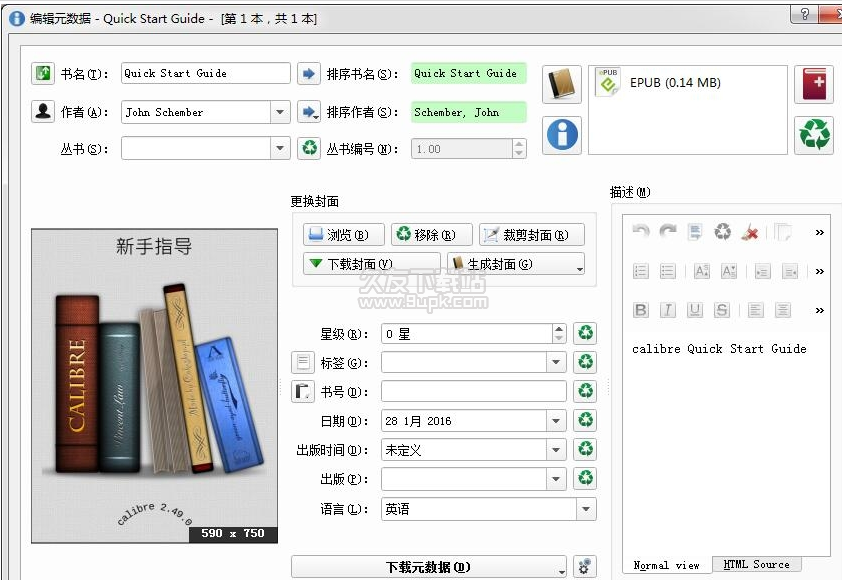842x580 pixels.
Task: Apply superscript in description editor
Action: coord(701,271)
